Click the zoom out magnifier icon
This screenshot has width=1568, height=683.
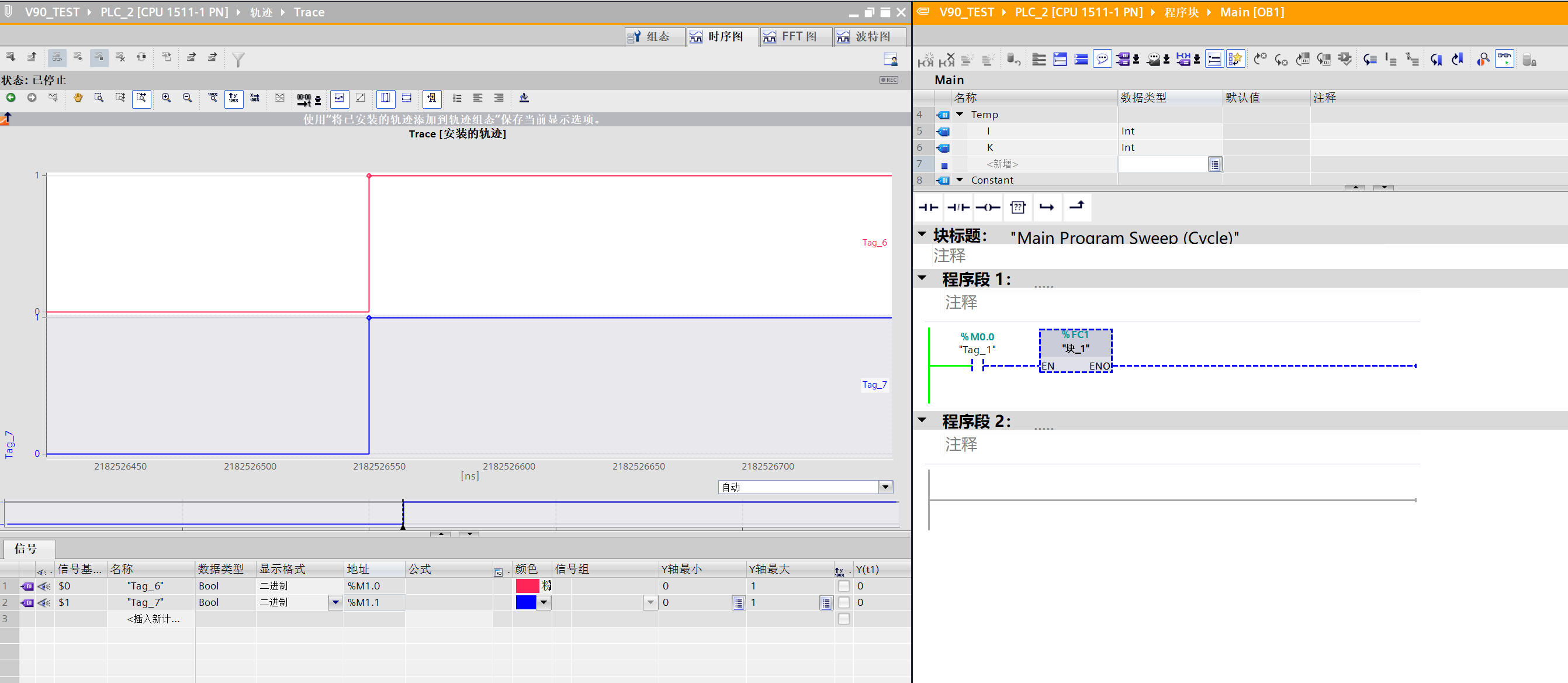(x=187, y=98)
